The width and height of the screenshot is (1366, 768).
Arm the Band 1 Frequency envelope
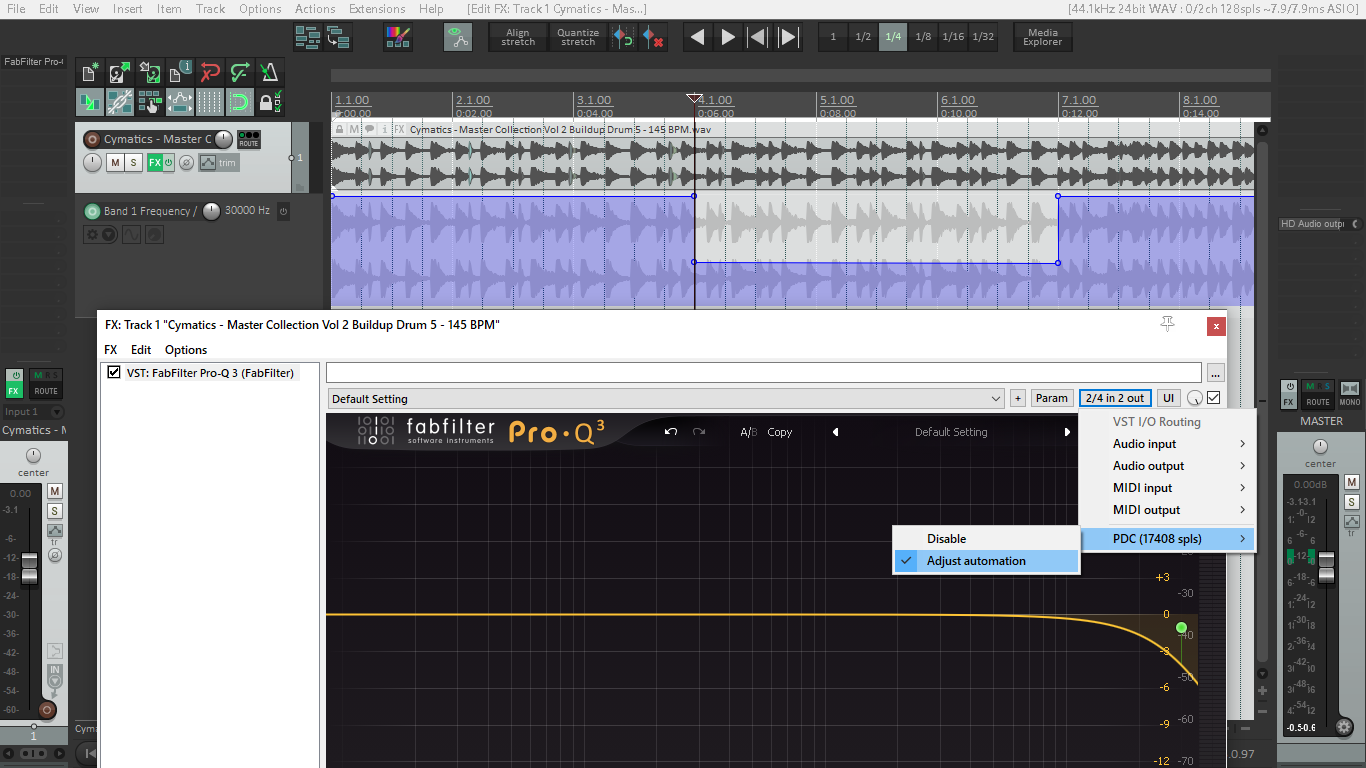click(92, 211)
